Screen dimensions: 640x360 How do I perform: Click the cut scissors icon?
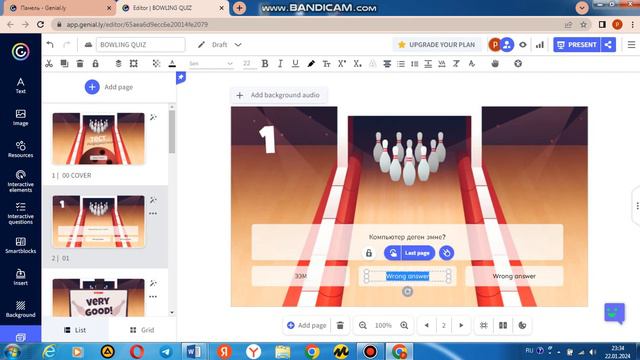[49, 64]
